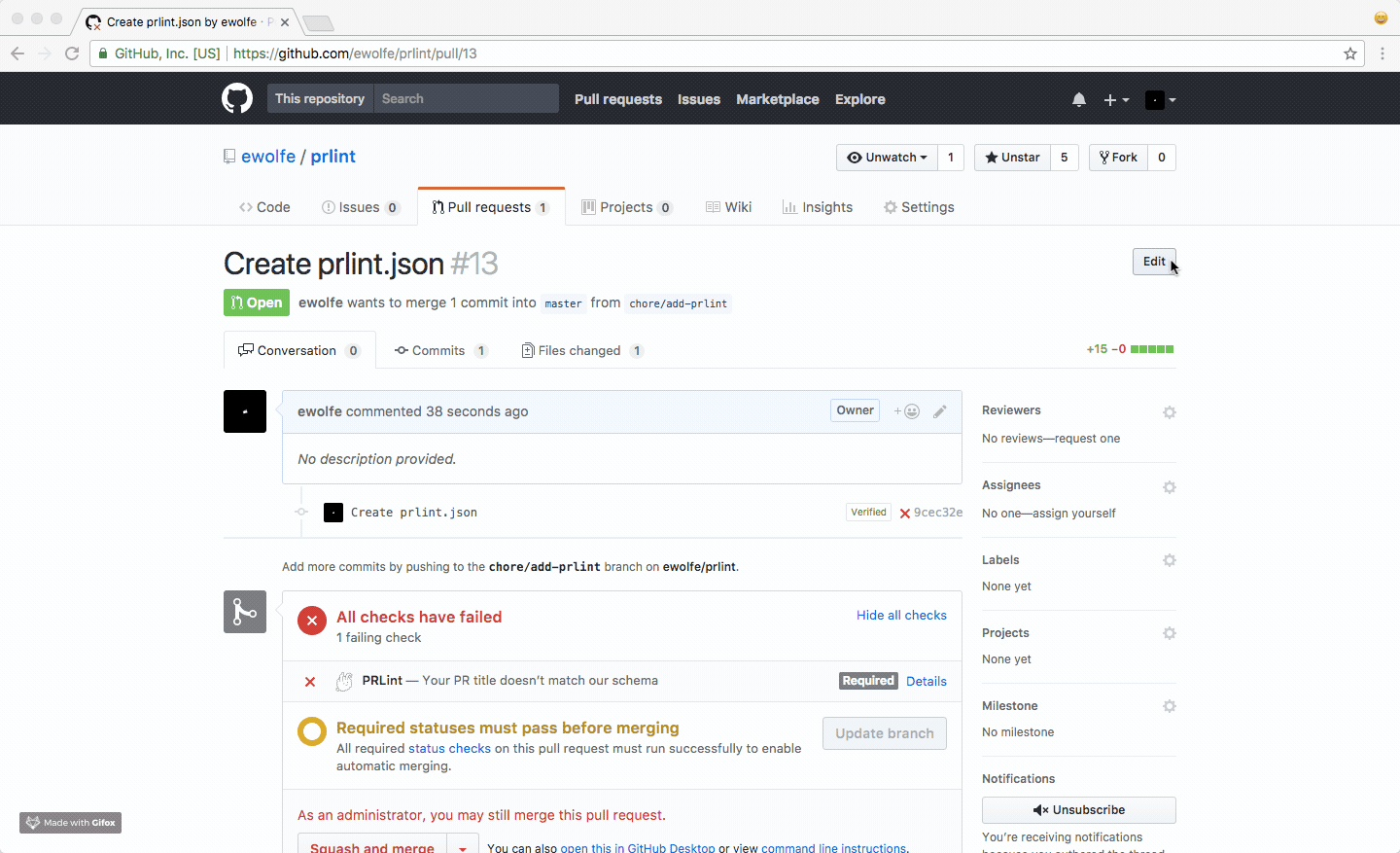The height and width of the screenshot is (853, 1400).
Task: Edit the comment with the pencil icon
Action: tap(940, 411)
